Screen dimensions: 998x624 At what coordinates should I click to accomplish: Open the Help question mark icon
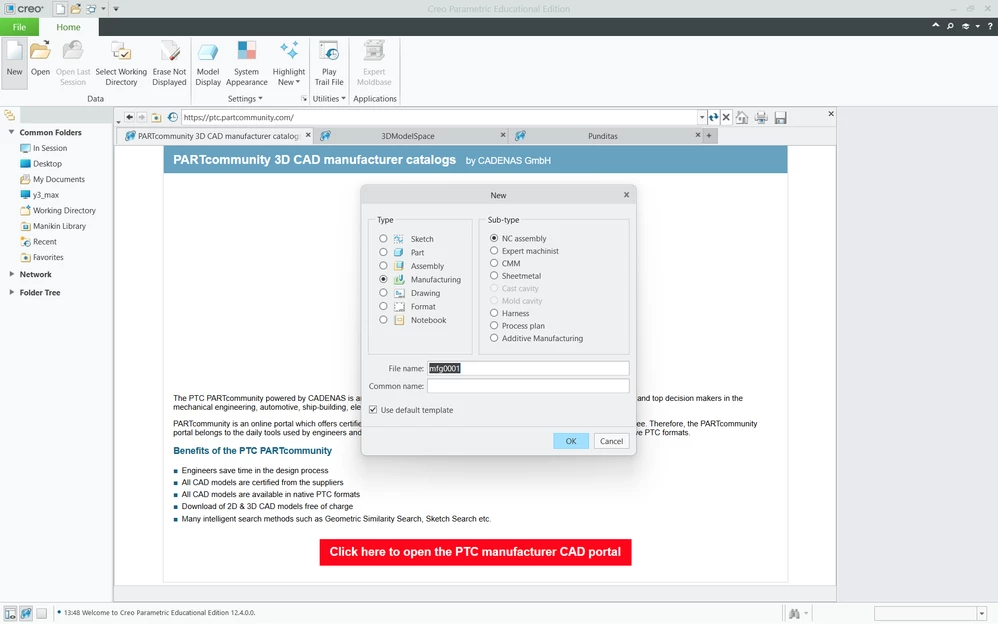pyautogui.click(x=990, y=26)
